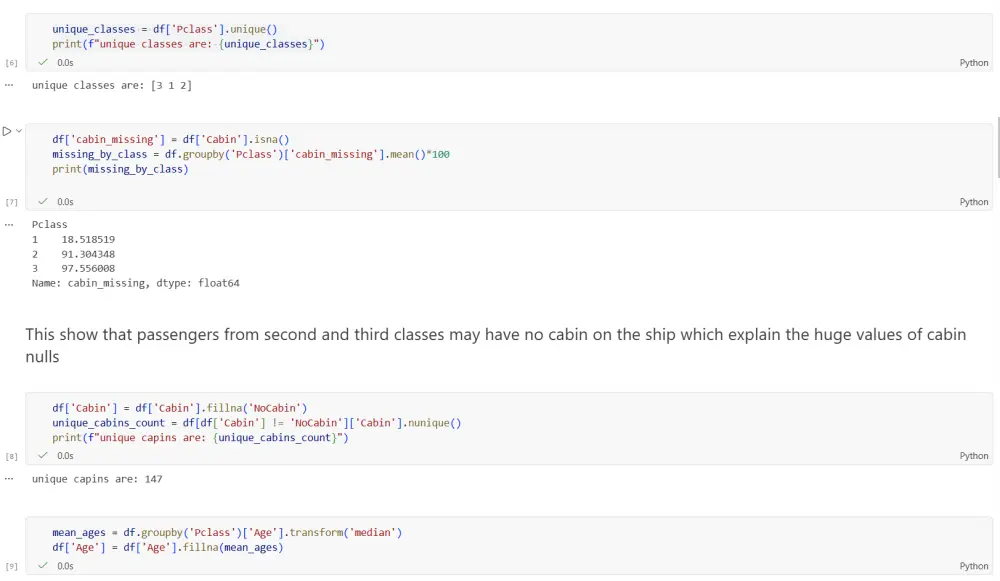Screen dimensions: 1000x581
Task: Click execution count [7] label
Action: [x=11, y=202]
